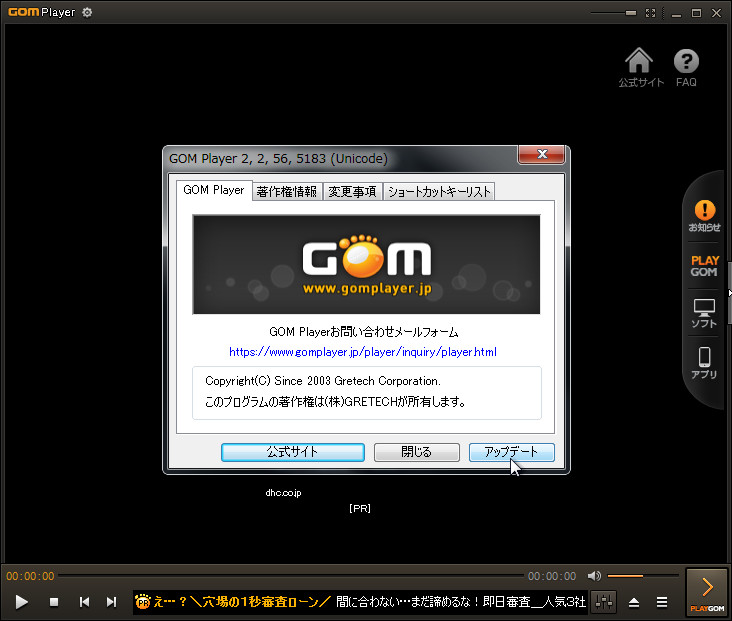Click the PLAYGOM arrow button
Viewport: 732px width, 621px height.
coord(707,591)
